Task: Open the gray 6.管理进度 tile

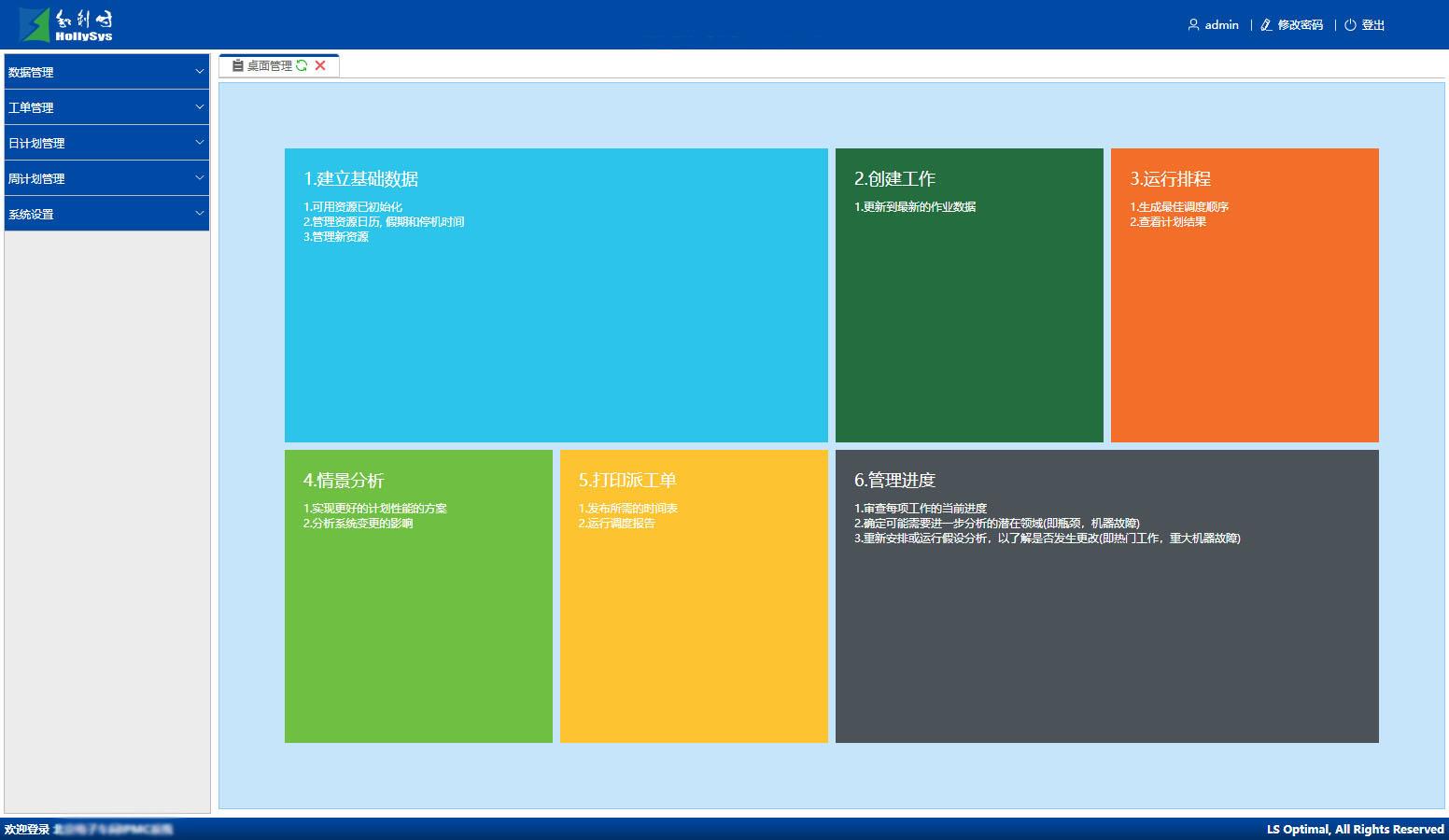Action: tap(1106, 596)
